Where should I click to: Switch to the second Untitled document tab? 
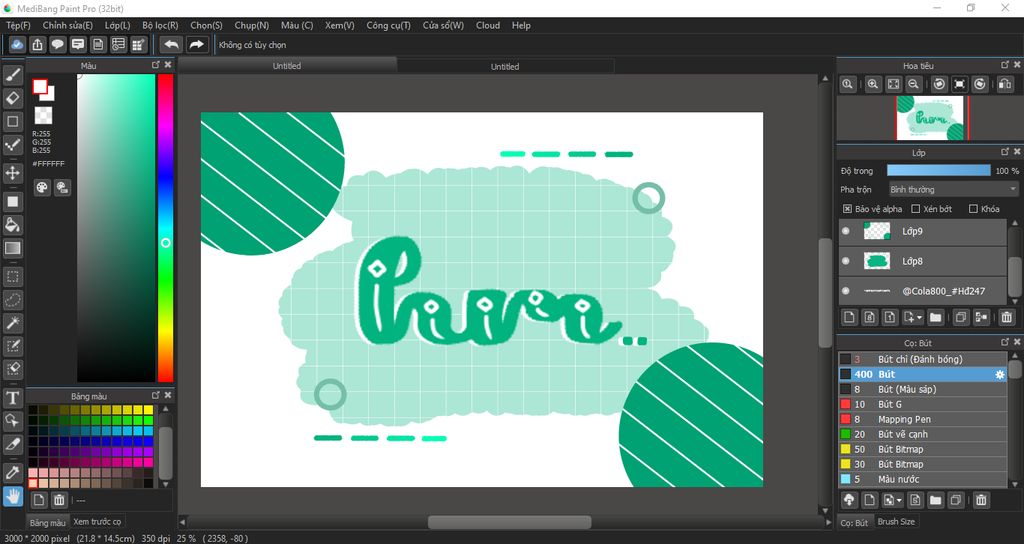click(x=505, y=67)
